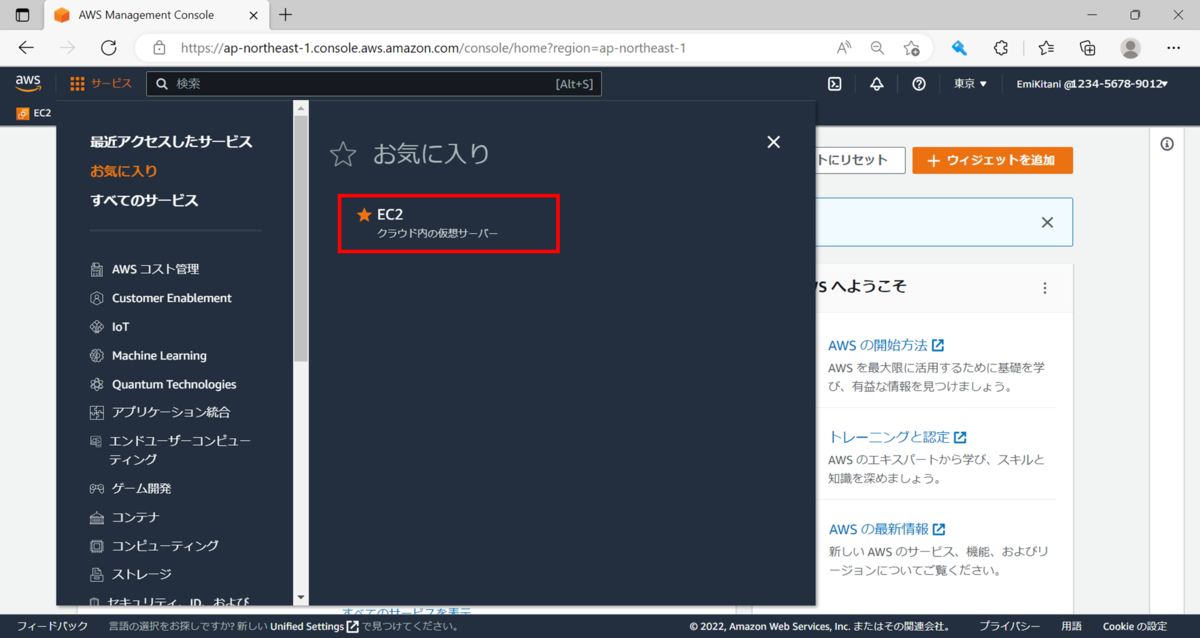Click the services menu scrollbar up arrow

[x=301, y=107]
